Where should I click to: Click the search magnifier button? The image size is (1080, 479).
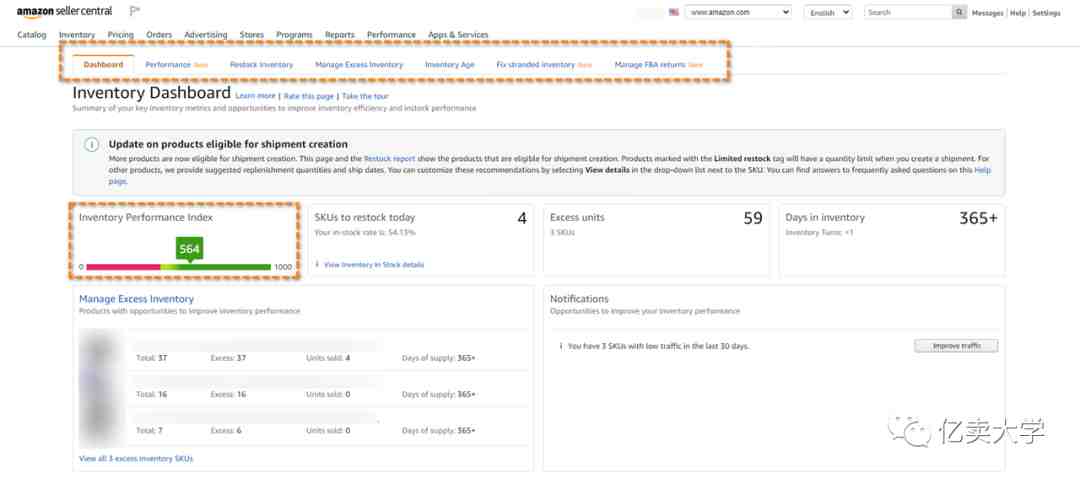click(959, 12)
